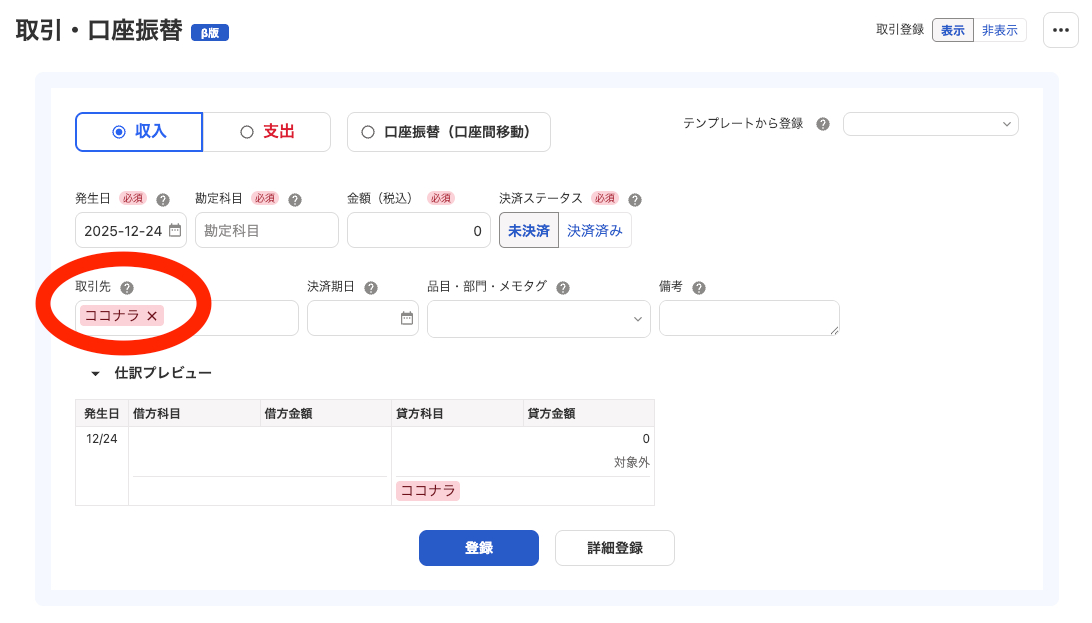Viewport: 1092px width, 623px height.
Task: Click inside the 勘定科目 input field
Action: point(266,230)
